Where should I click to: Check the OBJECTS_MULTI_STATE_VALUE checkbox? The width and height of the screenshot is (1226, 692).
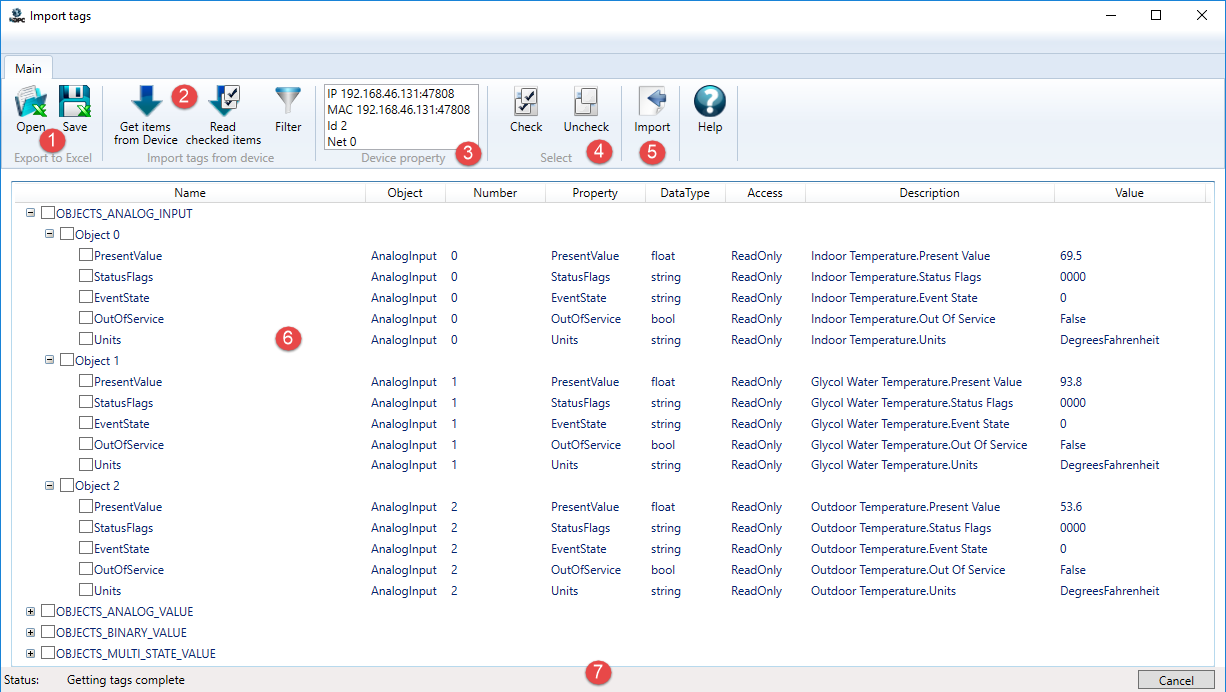click(x=48, y=653)
